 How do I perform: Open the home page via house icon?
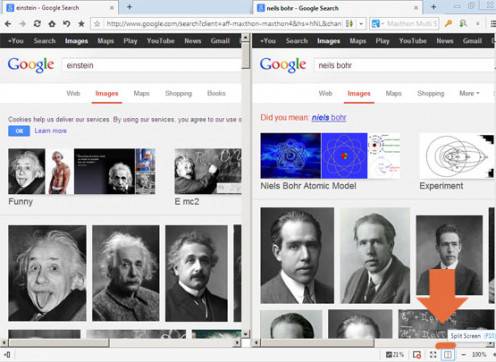click(52, 24)
